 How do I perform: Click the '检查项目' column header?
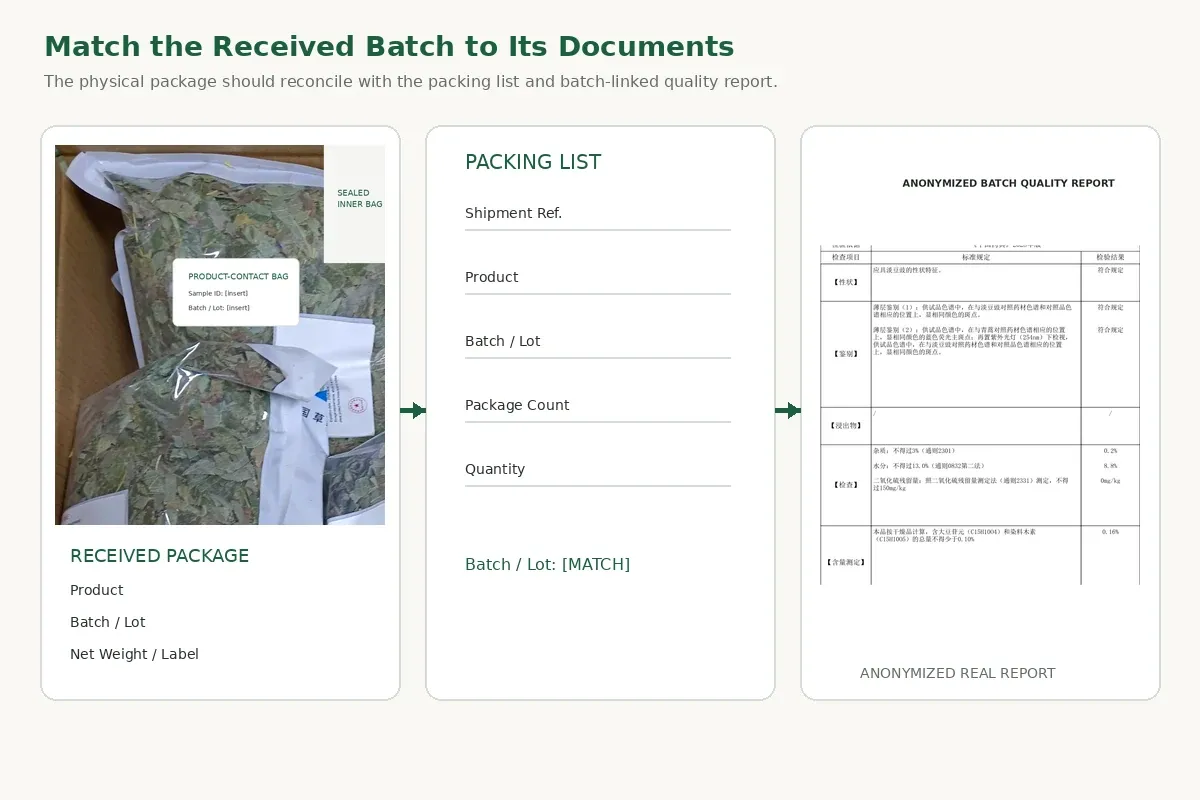(846, 257)
